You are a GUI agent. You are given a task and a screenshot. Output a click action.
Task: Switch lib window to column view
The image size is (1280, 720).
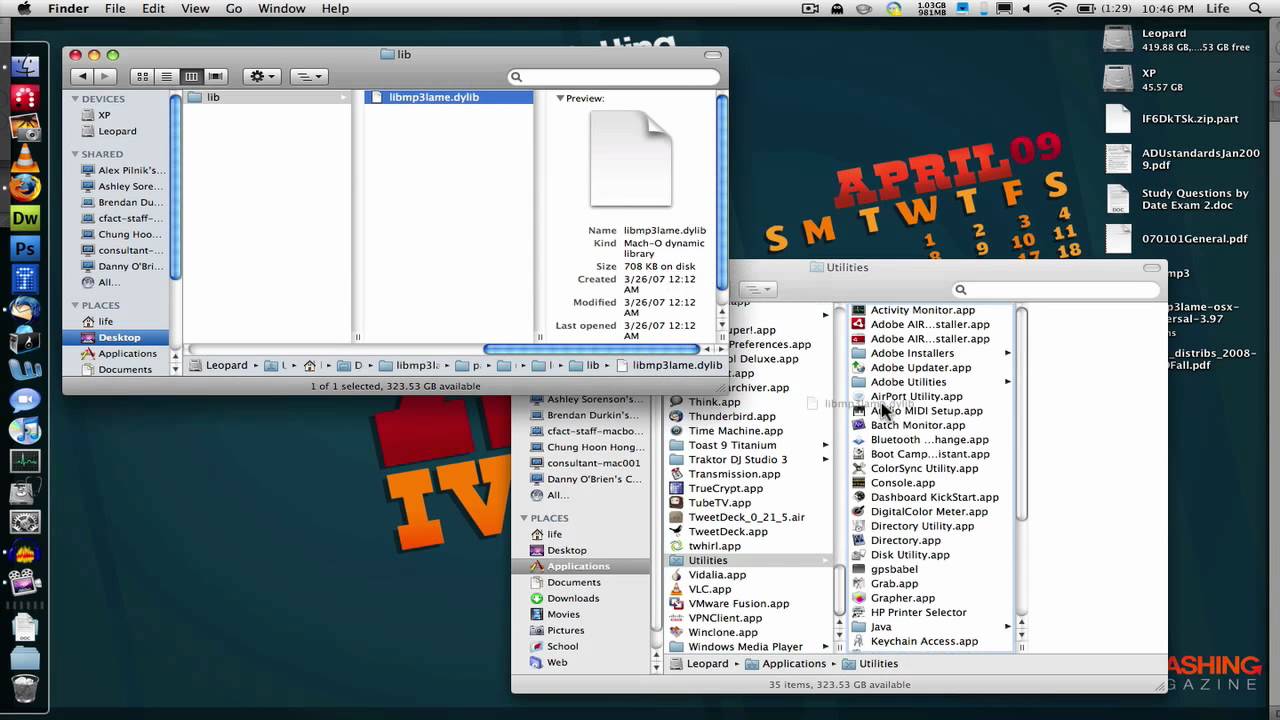pyautogui.click(x=191, y=76)
